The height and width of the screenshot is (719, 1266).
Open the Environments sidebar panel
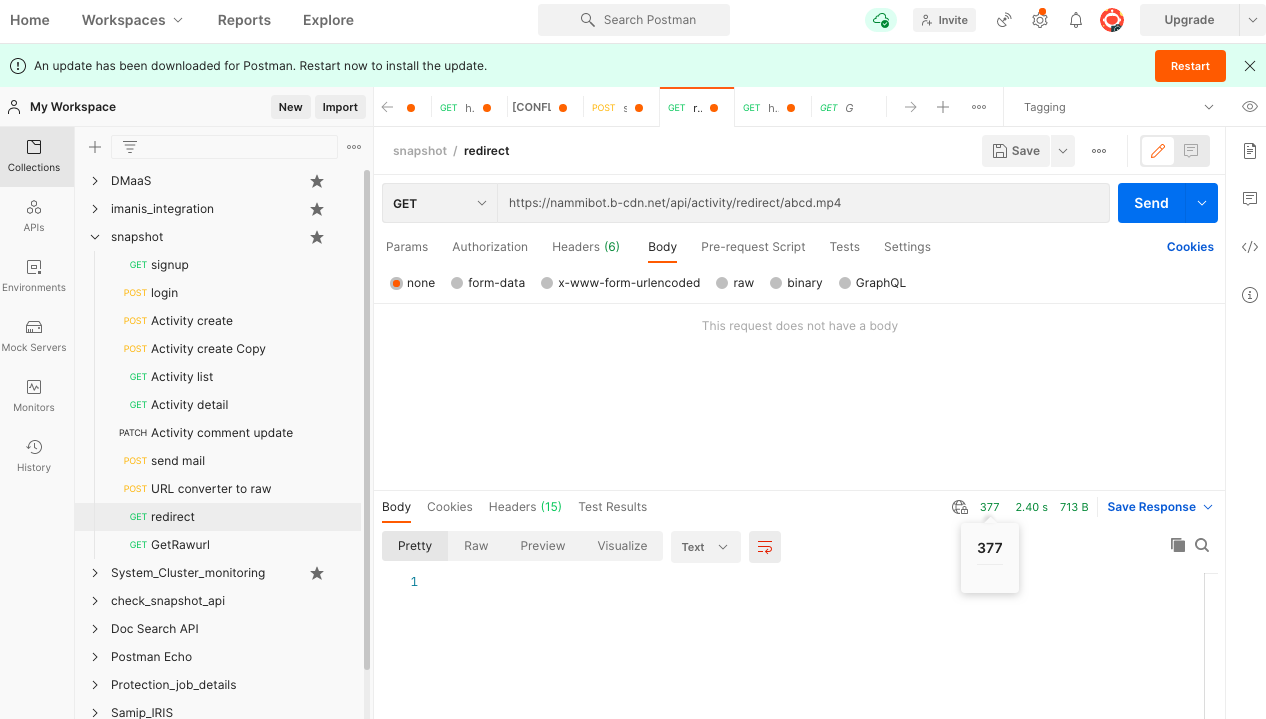pos(34,276)
